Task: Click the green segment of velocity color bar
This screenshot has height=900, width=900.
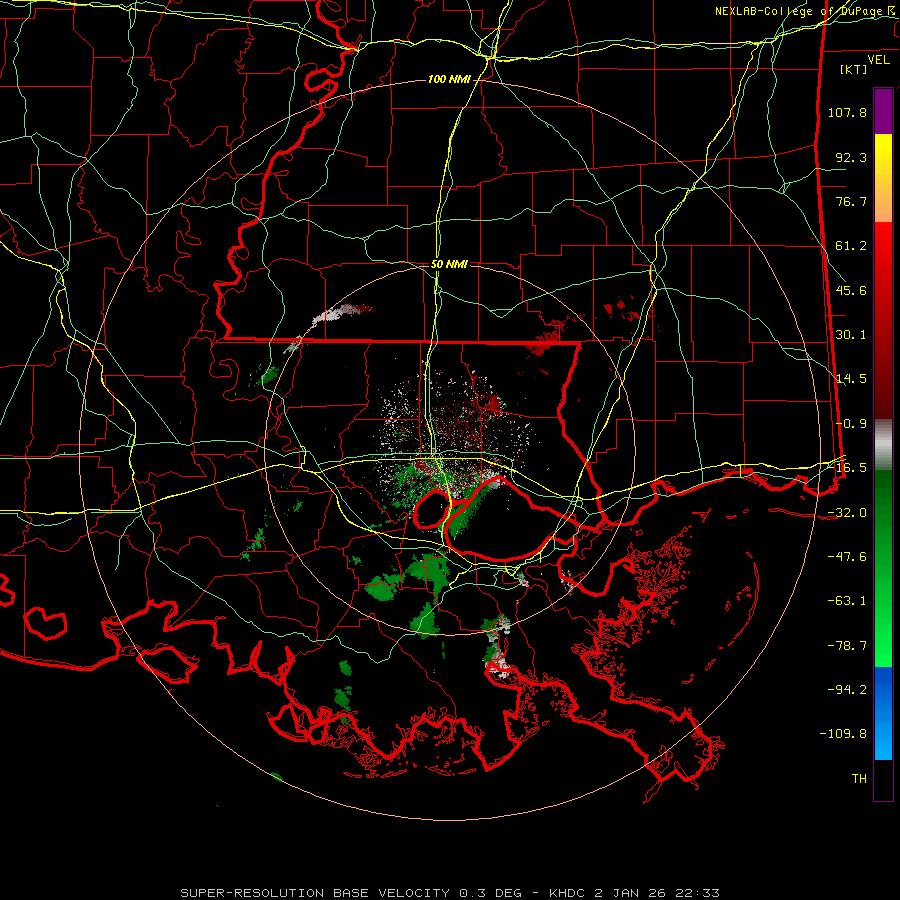Action: (x=883, y=568)
